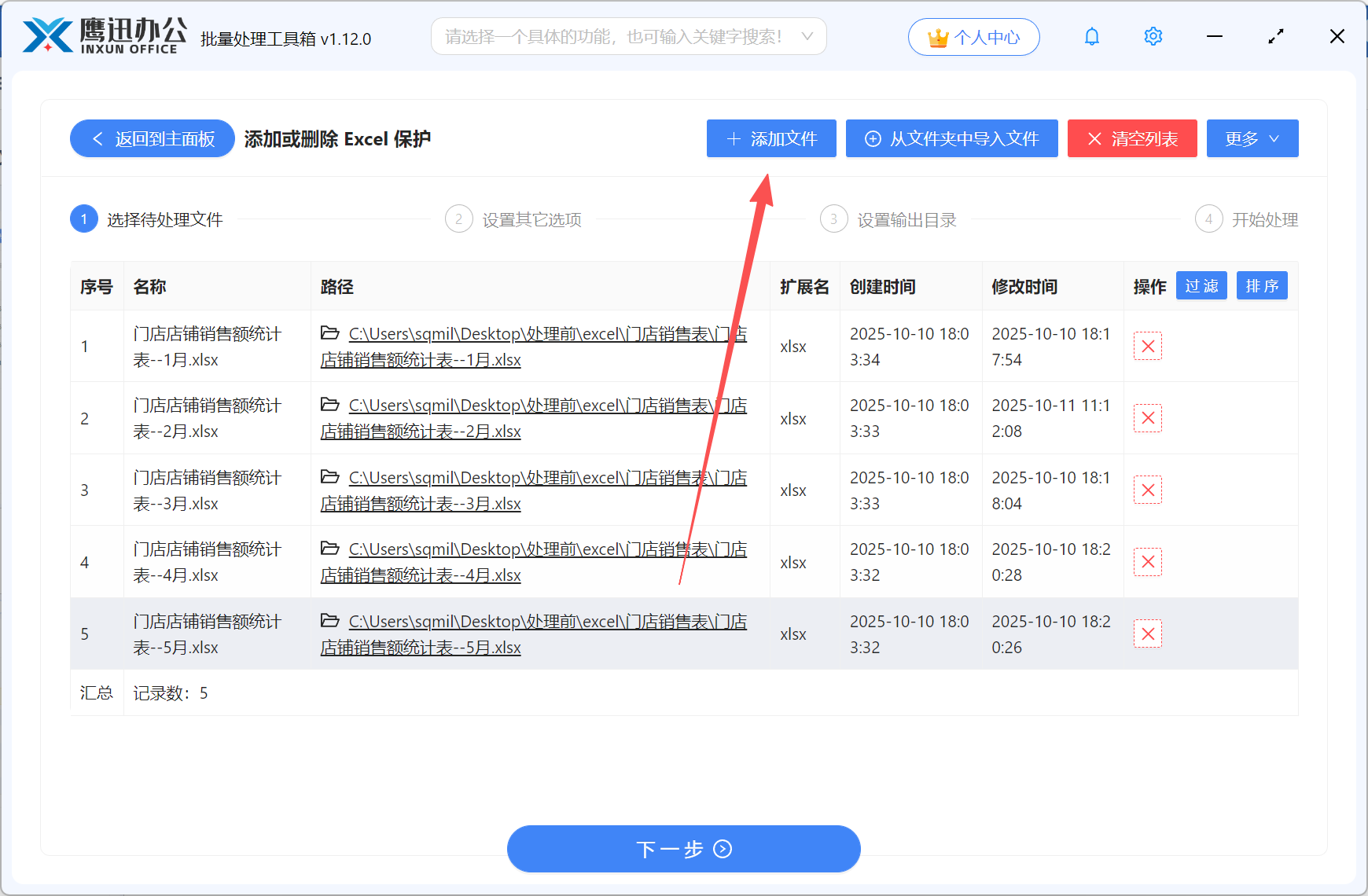Enable 排序 sorting
The width and height of the screenshot is (1368, 896).
[1262, 285]
